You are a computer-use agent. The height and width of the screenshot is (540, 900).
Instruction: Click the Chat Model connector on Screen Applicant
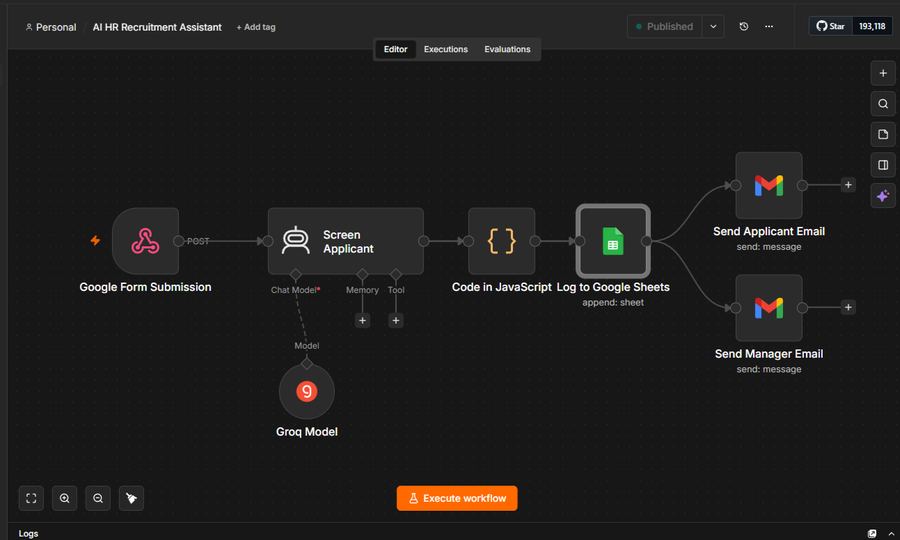pos(296,274)
